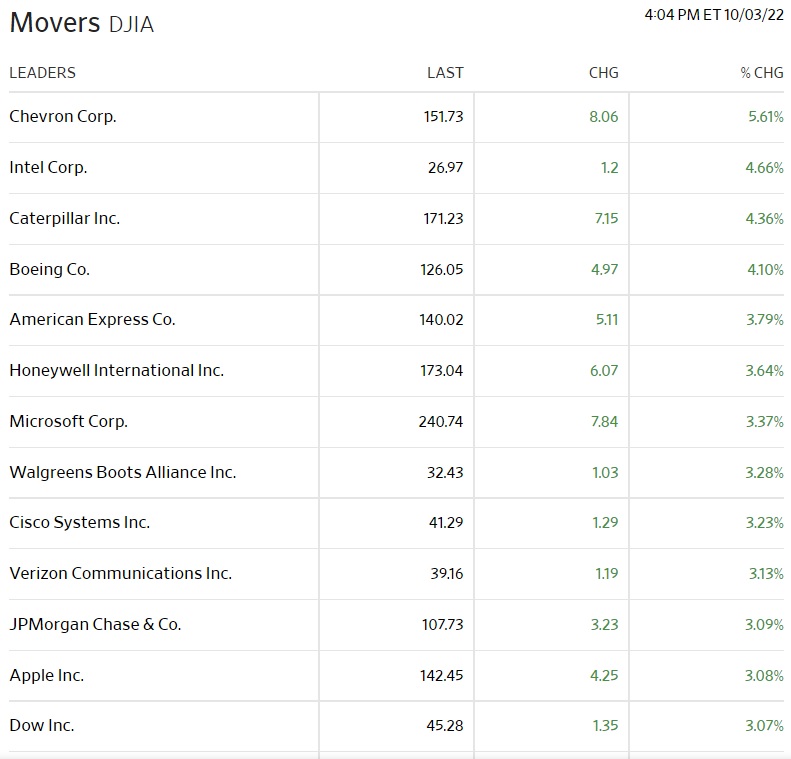Click Apple's change value 4.25

pyautogui.click(x=604, y=675)
